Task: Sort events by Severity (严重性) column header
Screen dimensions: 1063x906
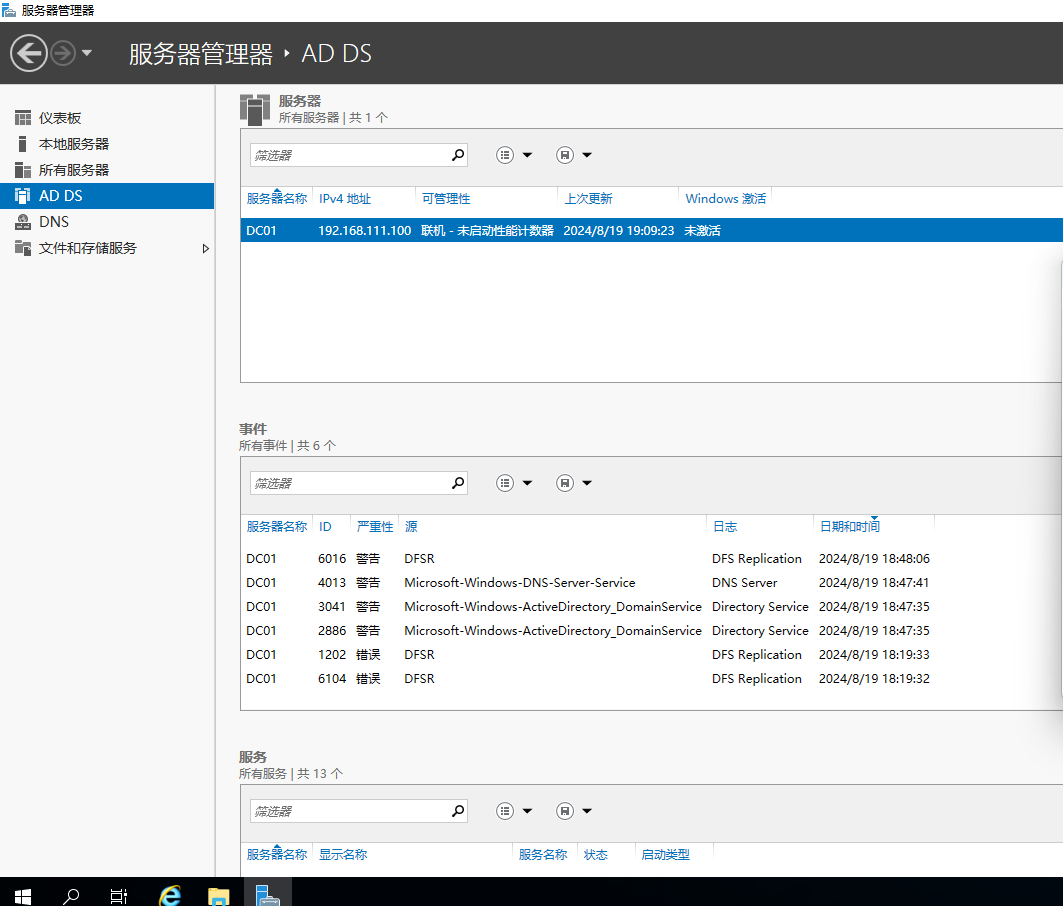Action: click(374, 526)
